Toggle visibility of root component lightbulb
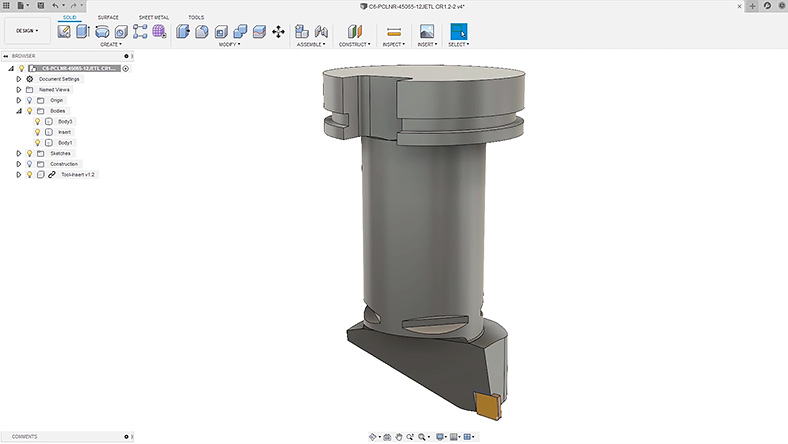 22,68
